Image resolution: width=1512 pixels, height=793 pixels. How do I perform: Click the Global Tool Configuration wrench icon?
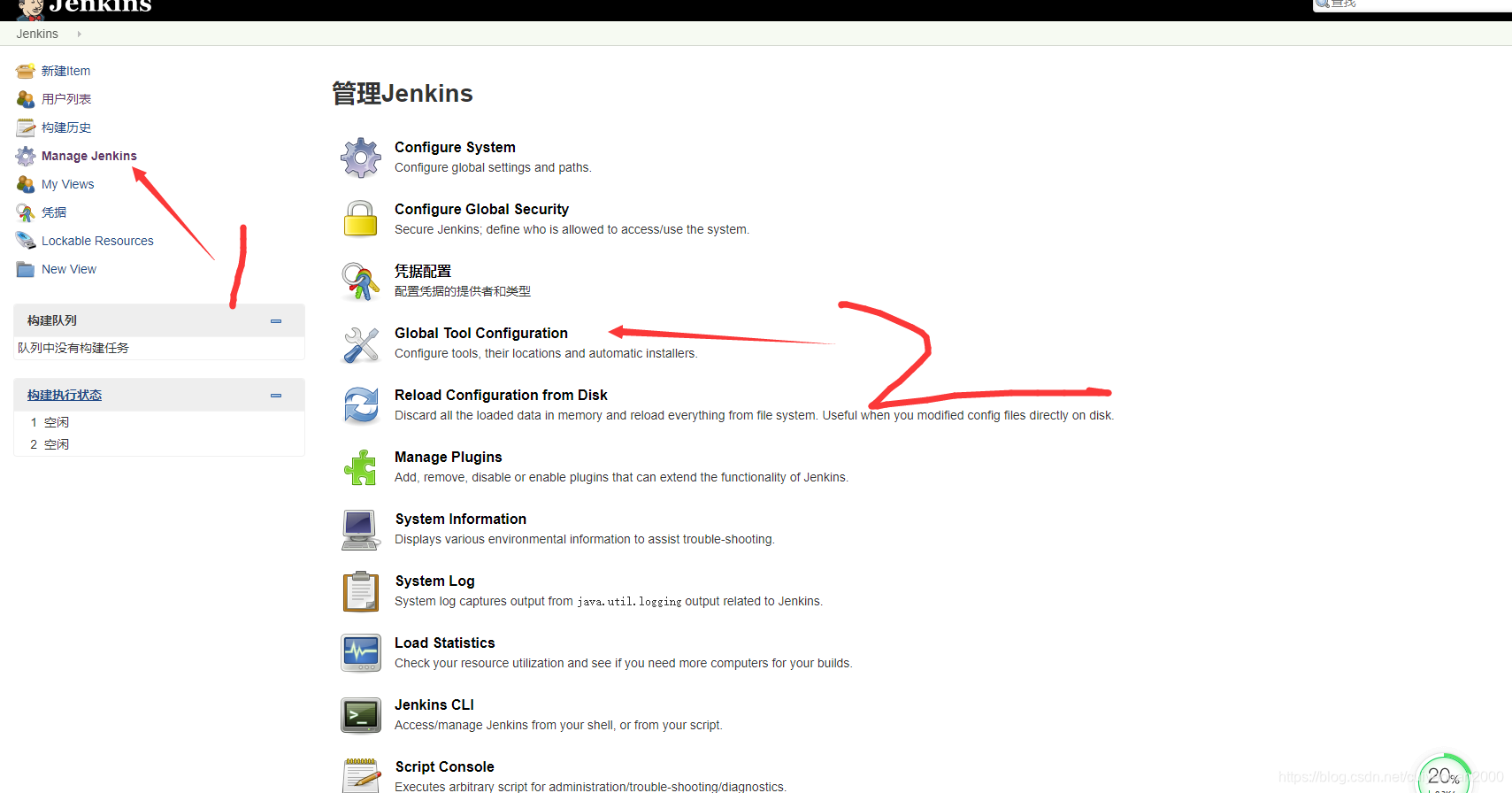[361, 344]
